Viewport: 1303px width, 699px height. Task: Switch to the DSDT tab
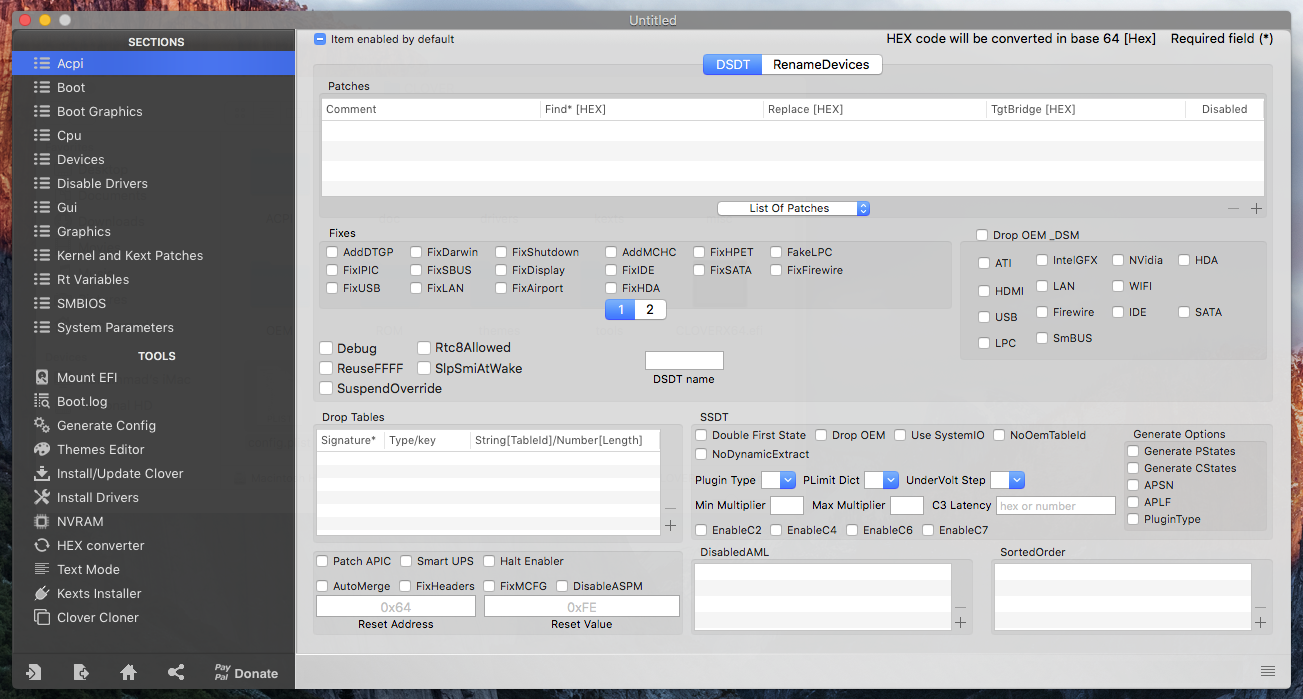coord(733,64)
